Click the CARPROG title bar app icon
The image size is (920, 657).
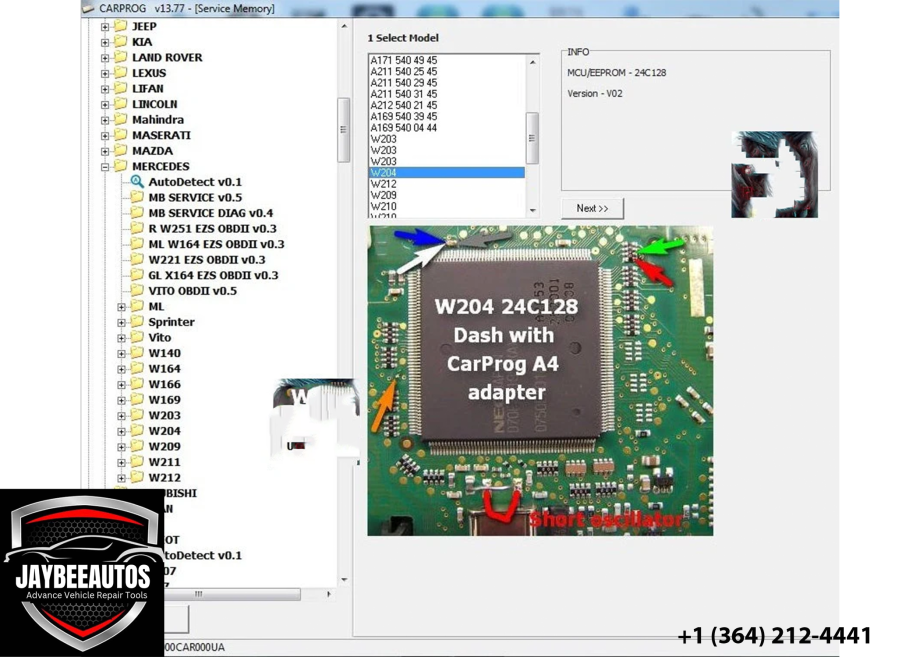click(88, 8)
